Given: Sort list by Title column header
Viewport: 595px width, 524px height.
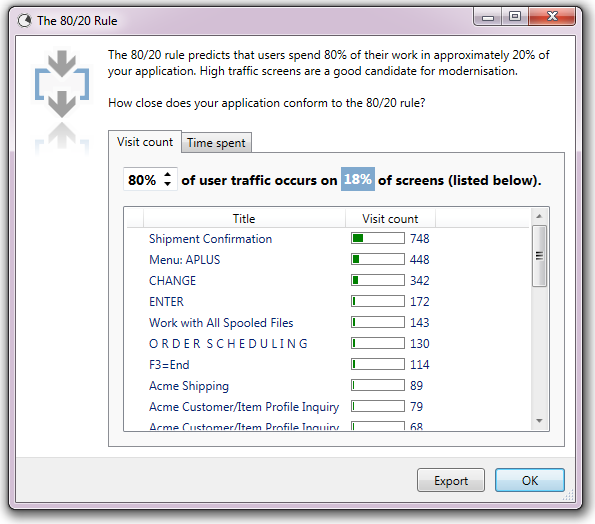Looking at the screenshot, I should [244, 219].
